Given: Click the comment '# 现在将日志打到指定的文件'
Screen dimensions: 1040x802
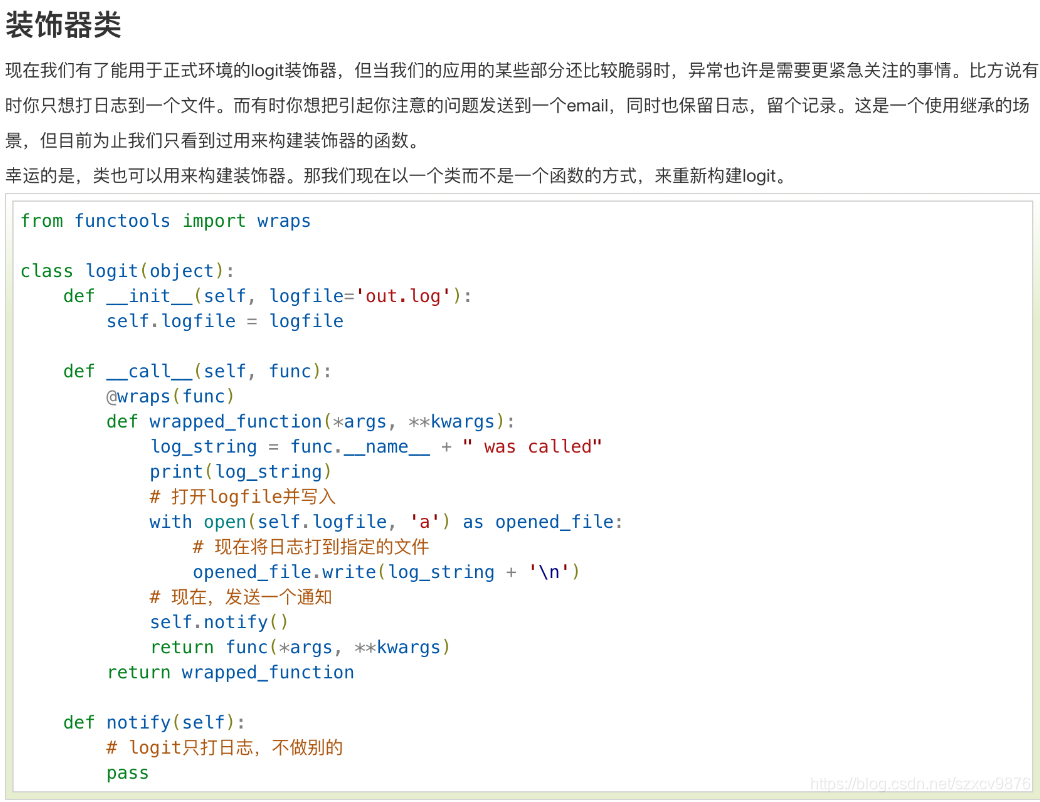Looking at the screenshot, I should 310,547.
